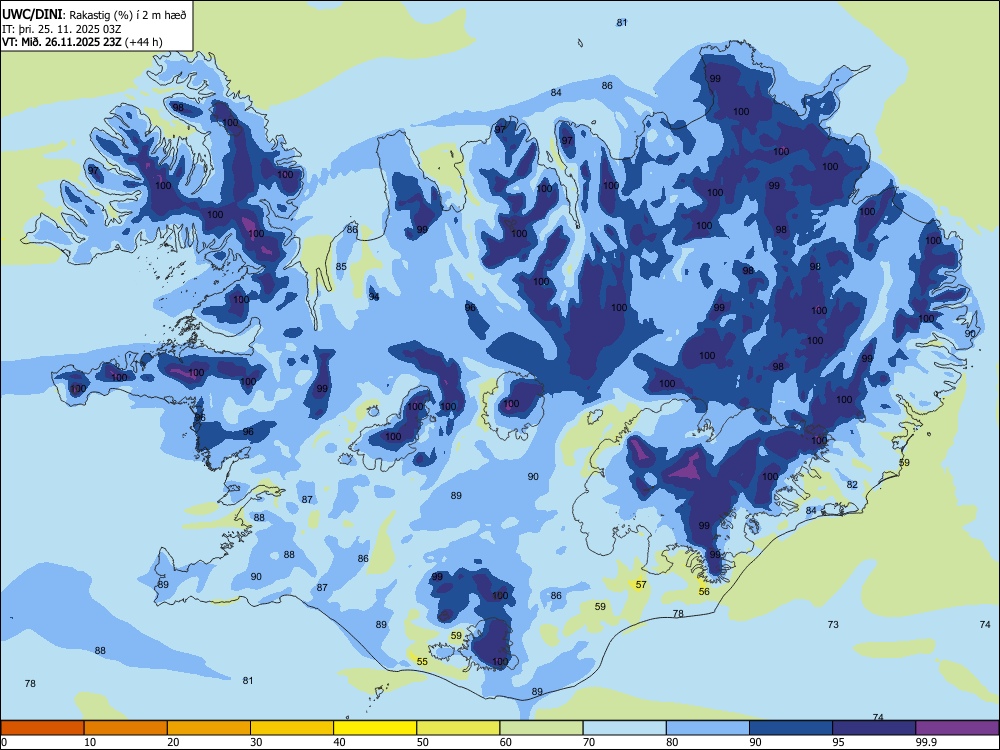Select the 90–95 medium blue legend swatch
Screen dimensions: 1000x750
coord(791,728)
